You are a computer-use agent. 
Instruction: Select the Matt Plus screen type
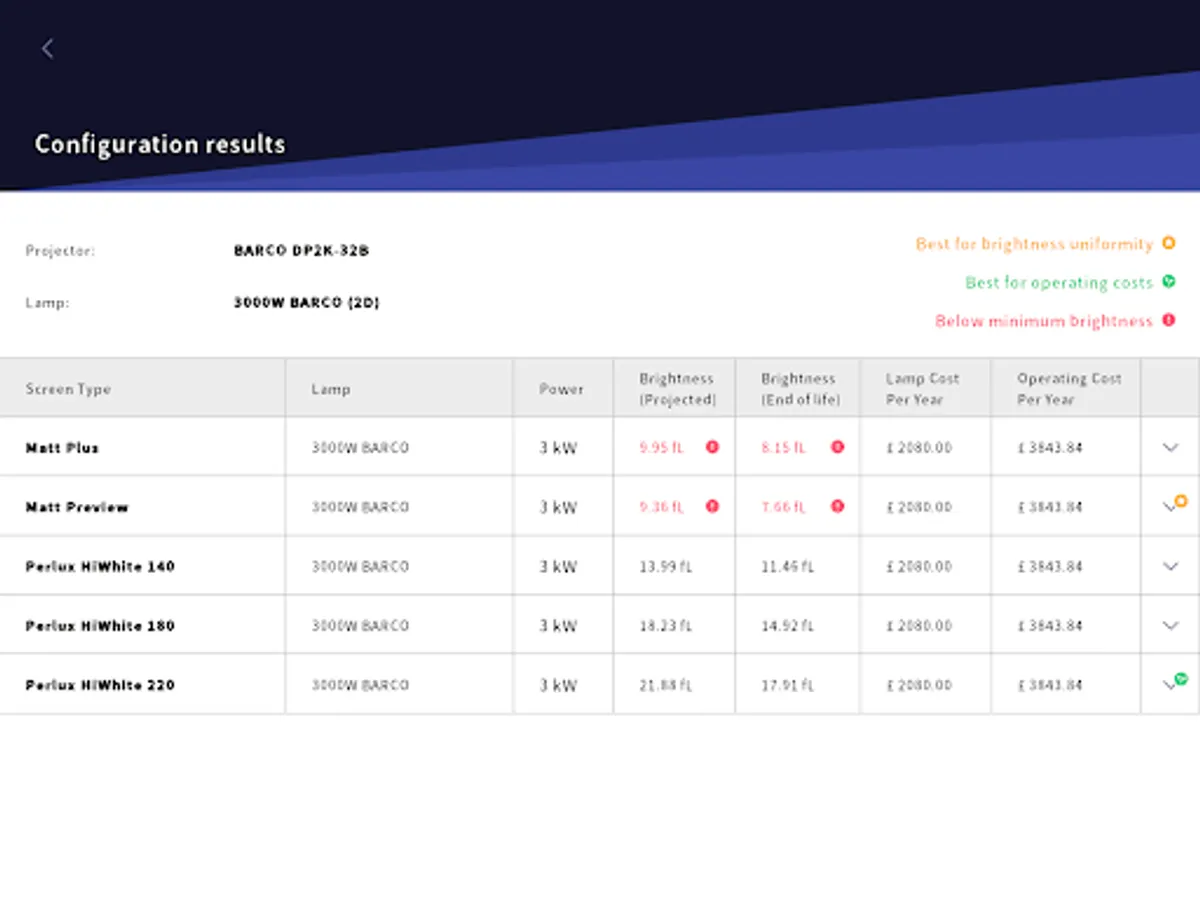pos(62,448)
